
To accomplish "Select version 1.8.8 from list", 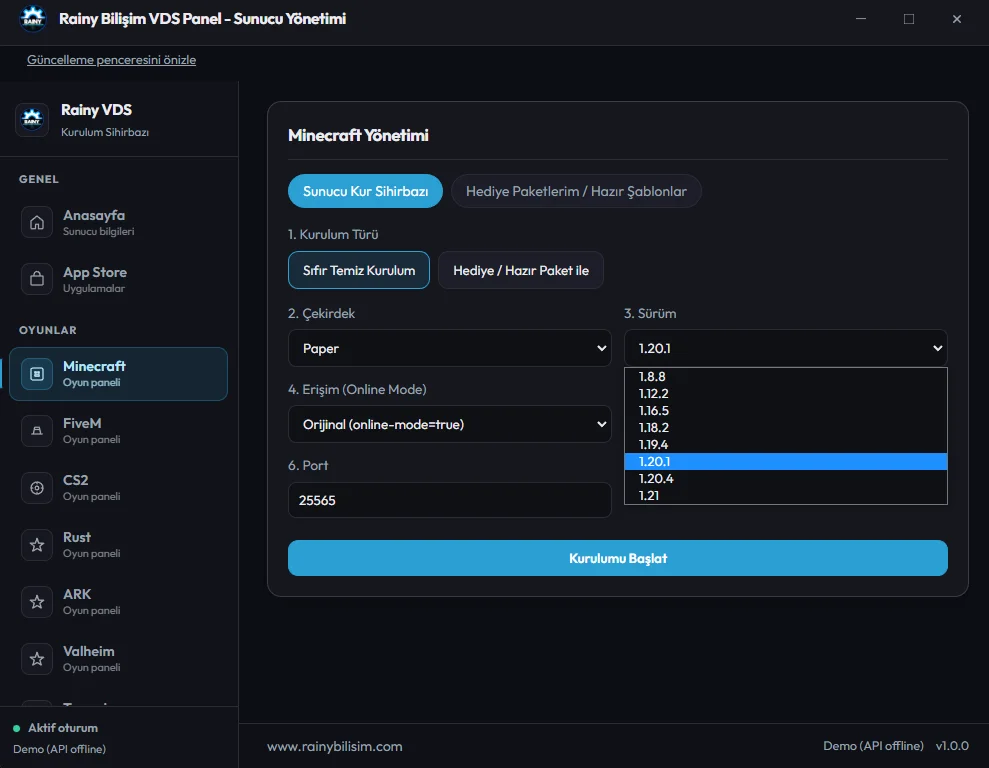I will 786,376.
